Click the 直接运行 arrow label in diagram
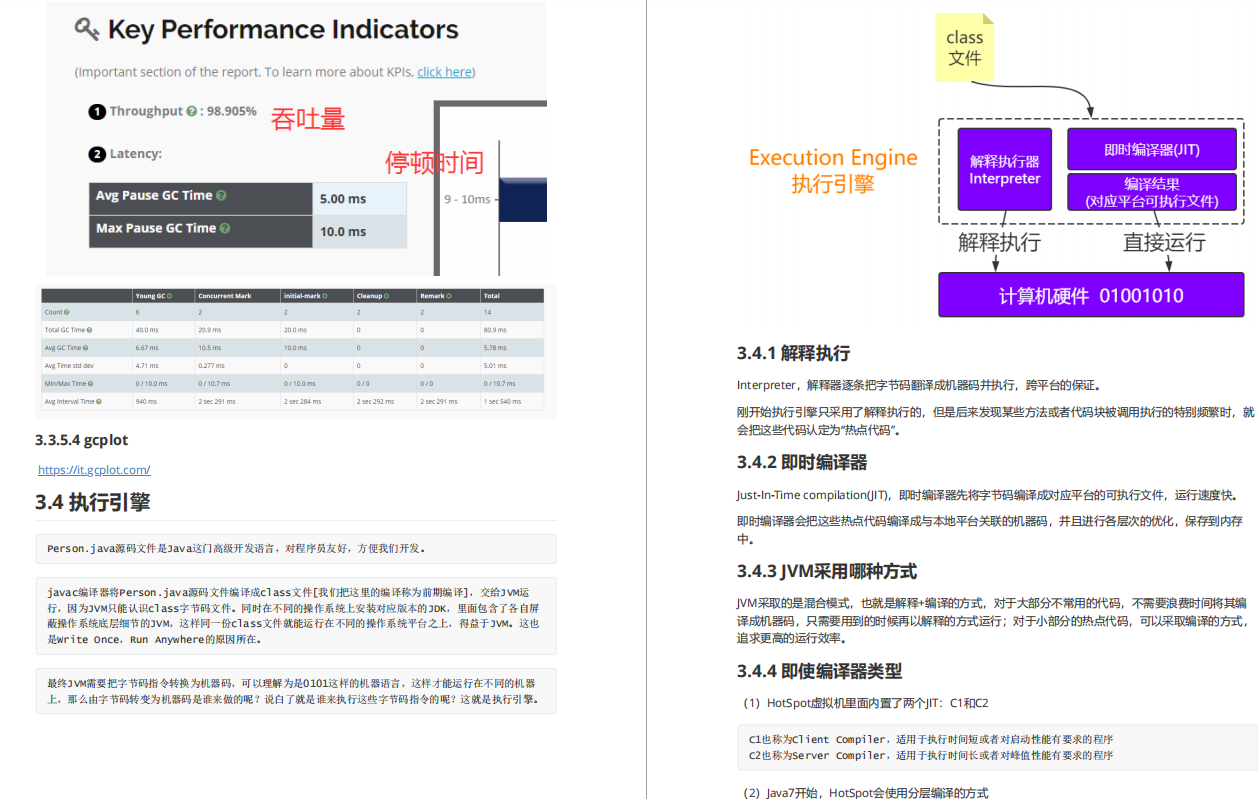This screenshot has width=1258, height=799. click(1164, 242)
